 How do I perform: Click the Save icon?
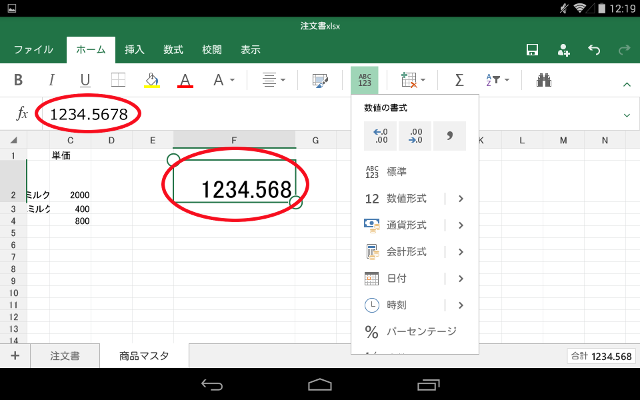(532, 50)
